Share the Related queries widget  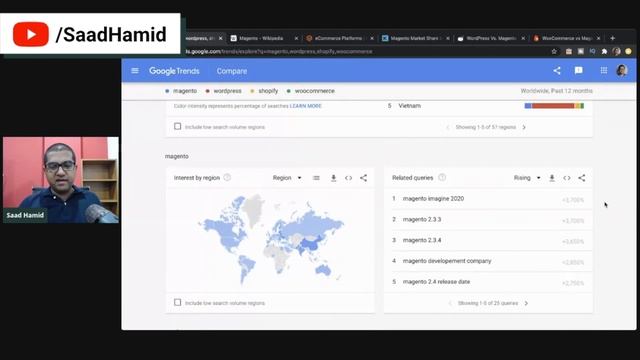582,178
